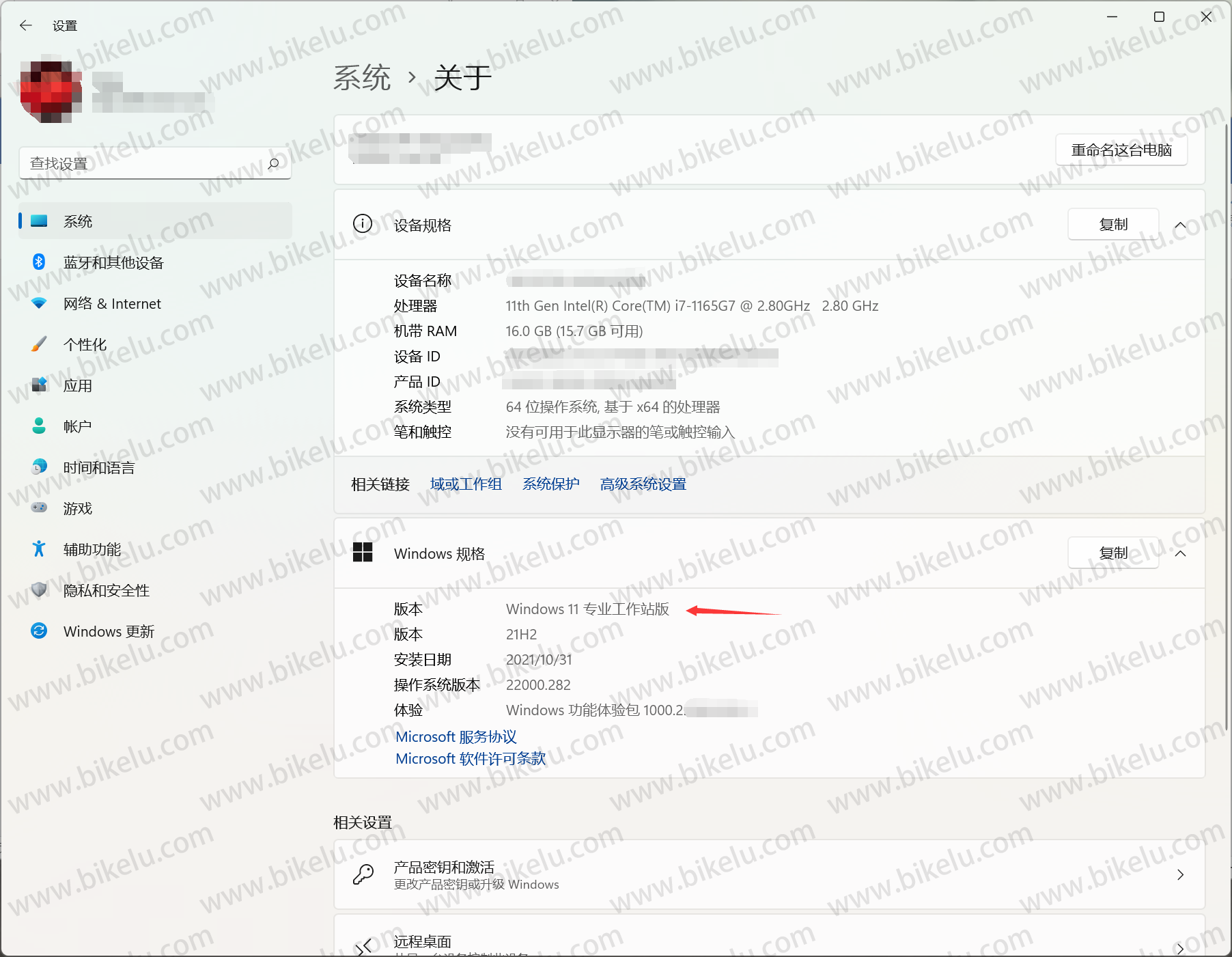Click the back arrow at top left
The image size is (1232, 957).
click(x=25, y=25)
